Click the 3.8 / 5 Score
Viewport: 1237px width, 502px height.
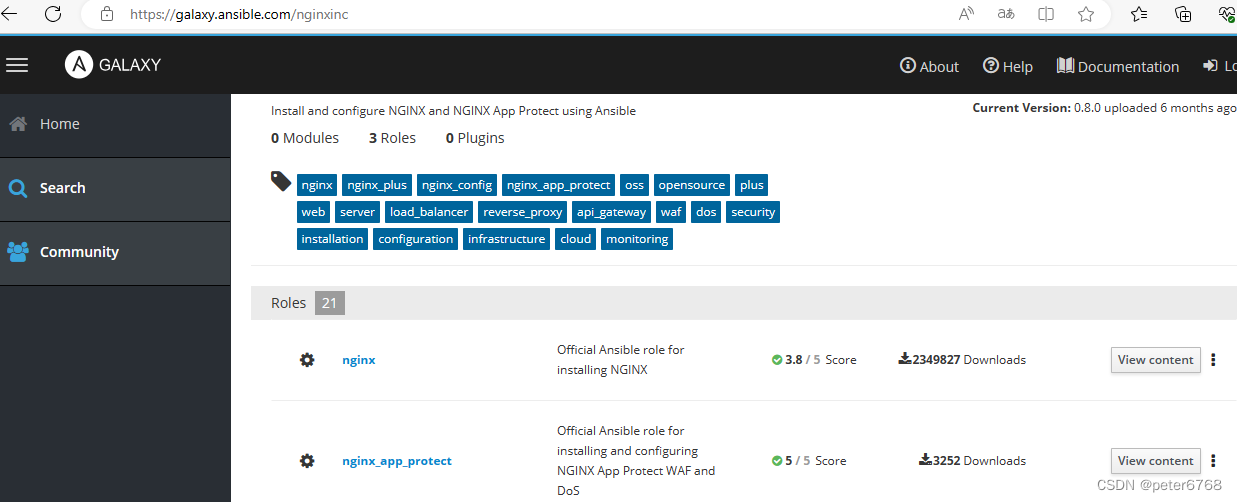click(814, 360)
